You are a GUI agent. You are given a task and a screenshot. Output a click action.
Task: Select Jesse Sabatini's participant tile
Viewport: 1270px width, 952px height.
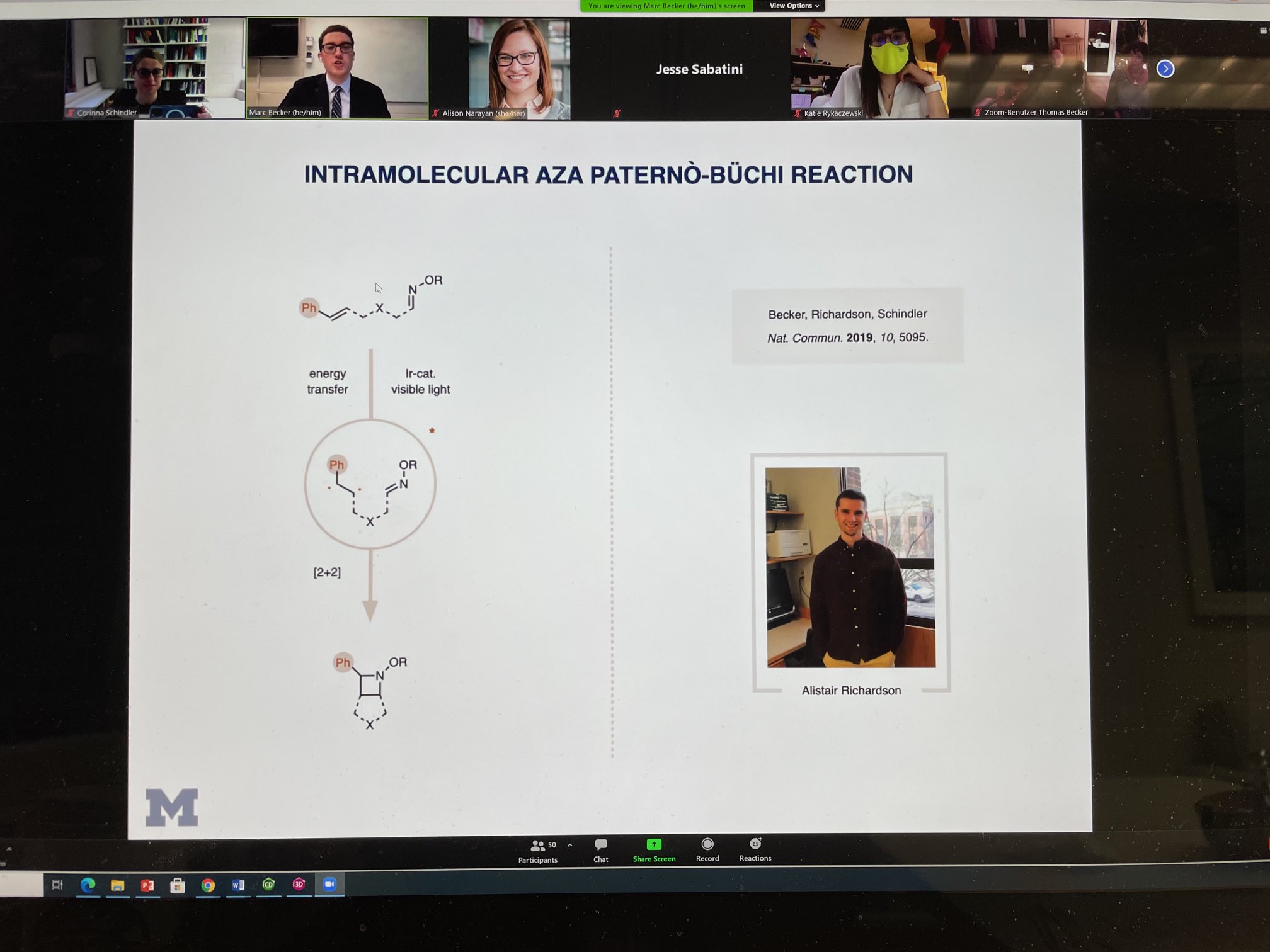pos(699,69)
